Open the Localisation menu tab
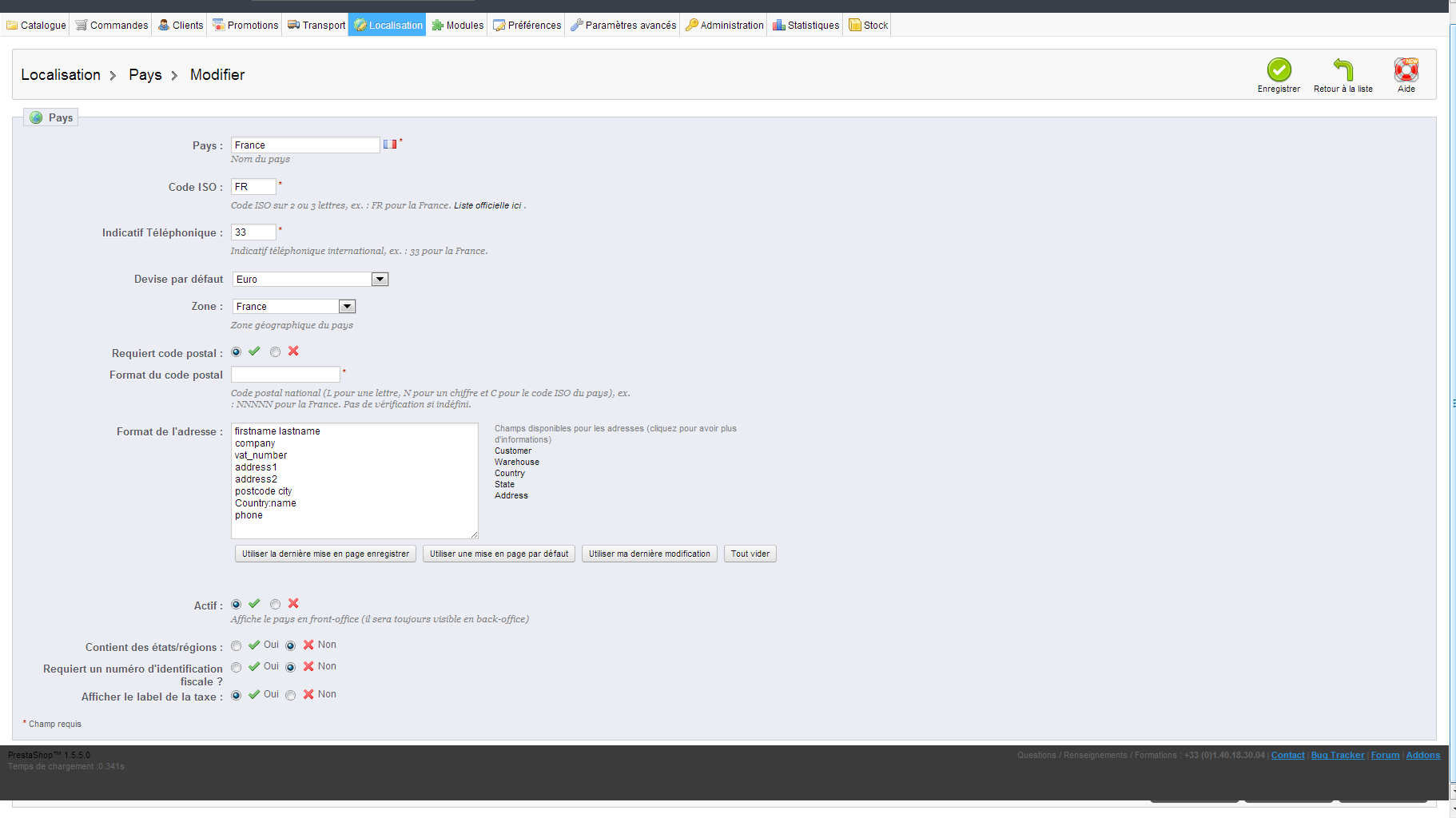Viewport: 1456px width, 818px height. [387, 26]
